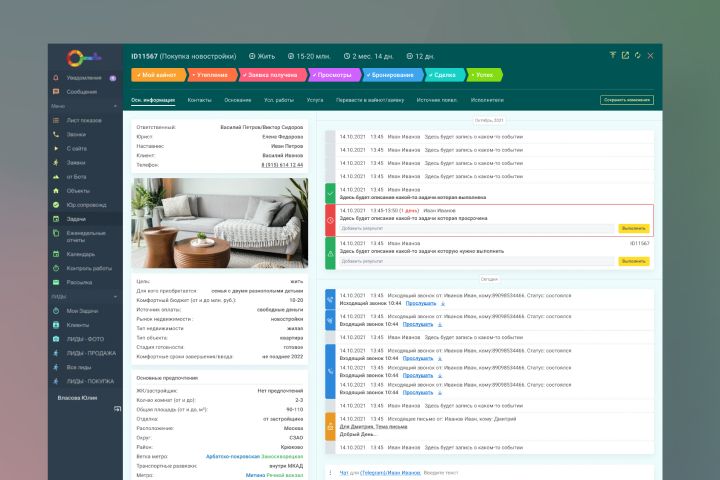Select the Заявка получена pipeline stage
Viewport: 720px width, 480px height.
272,75
